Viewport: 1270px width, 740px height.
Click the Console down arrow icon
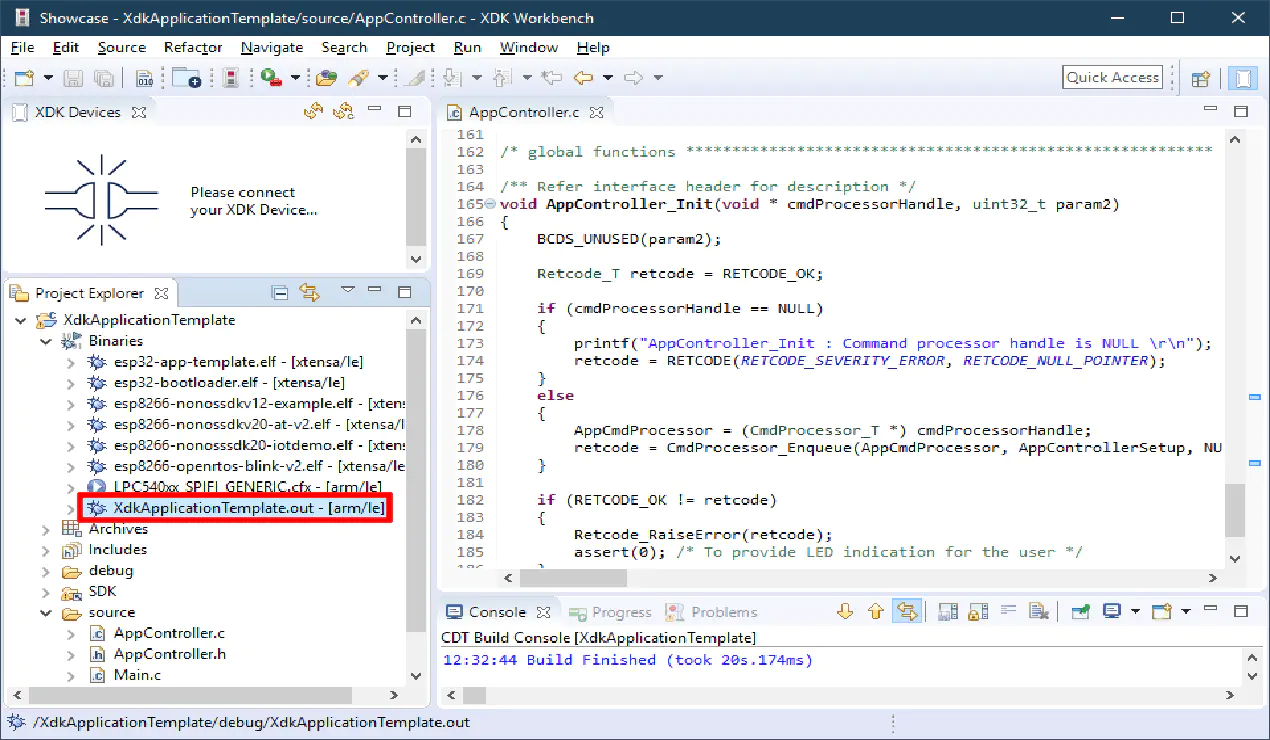coord(845,612)
